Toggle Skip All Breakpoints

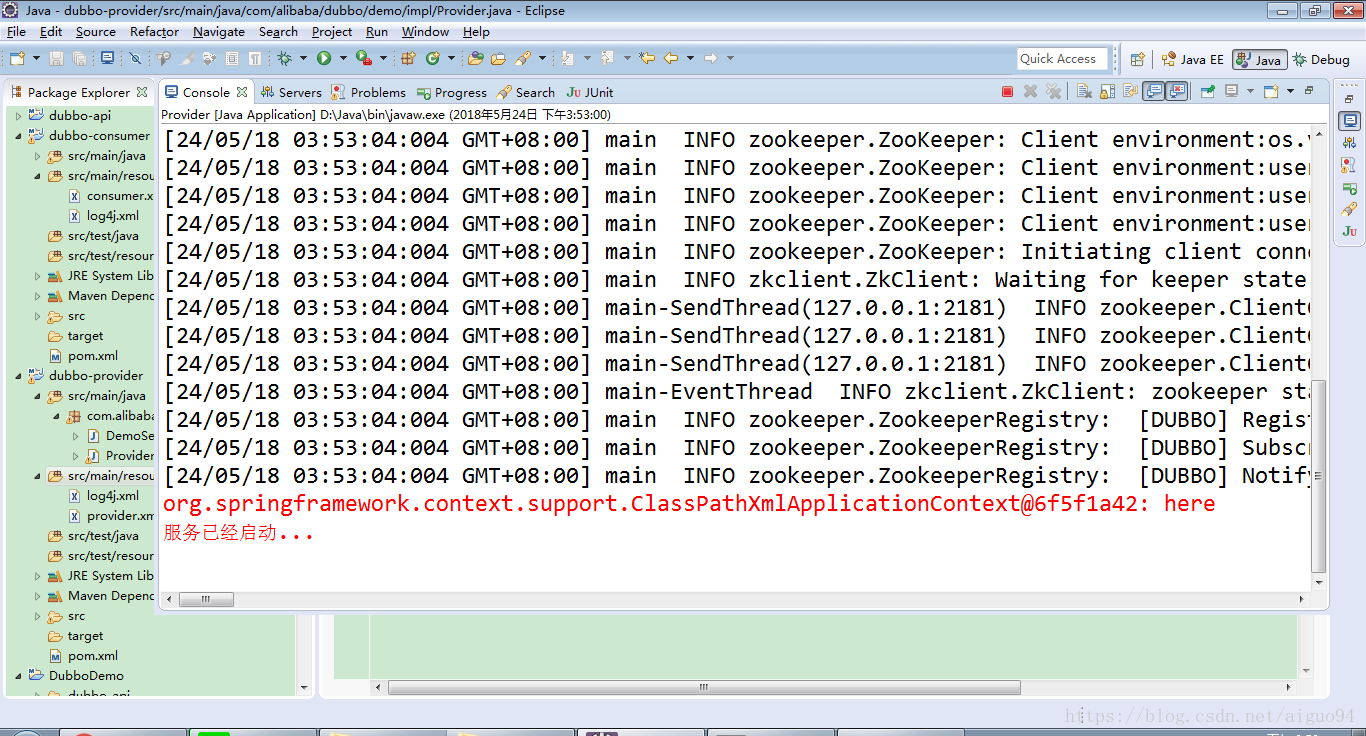coord(134,59)
